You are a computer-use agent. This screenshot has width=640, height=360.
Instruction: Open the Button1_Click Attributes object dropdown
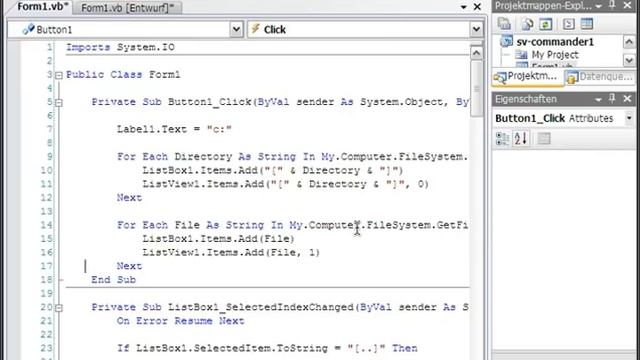point(629,118)
